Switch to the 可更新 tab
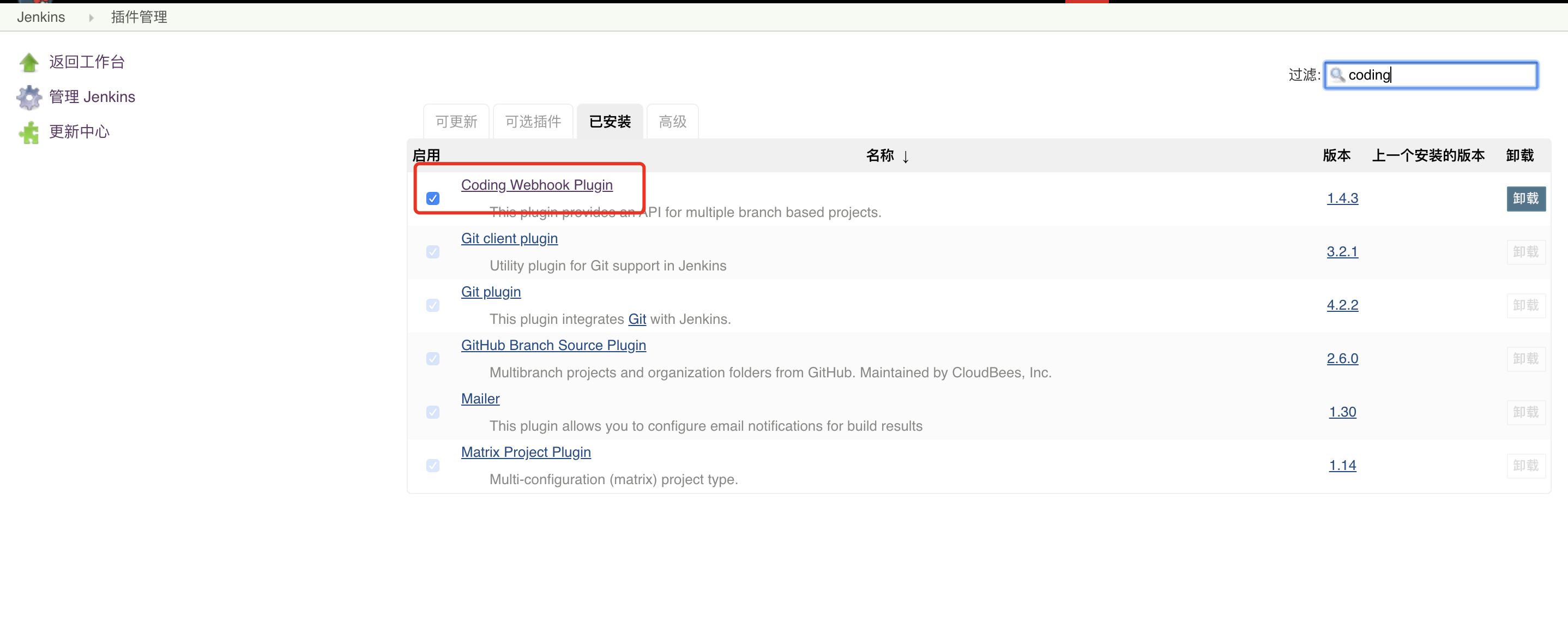Viewport: 1568px width, 627px height. [455, 121]
